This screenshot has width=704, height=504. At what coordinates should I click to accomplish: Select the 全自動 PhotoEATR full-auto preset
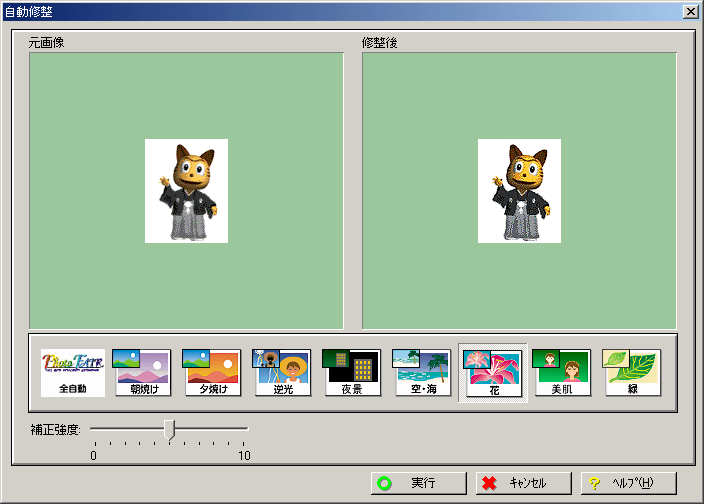tap(73, 373)
